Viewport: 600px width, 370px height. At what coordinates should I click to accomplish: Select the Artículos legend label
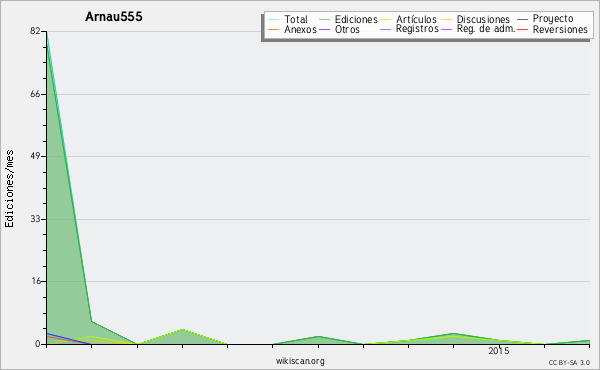point(416,19)
